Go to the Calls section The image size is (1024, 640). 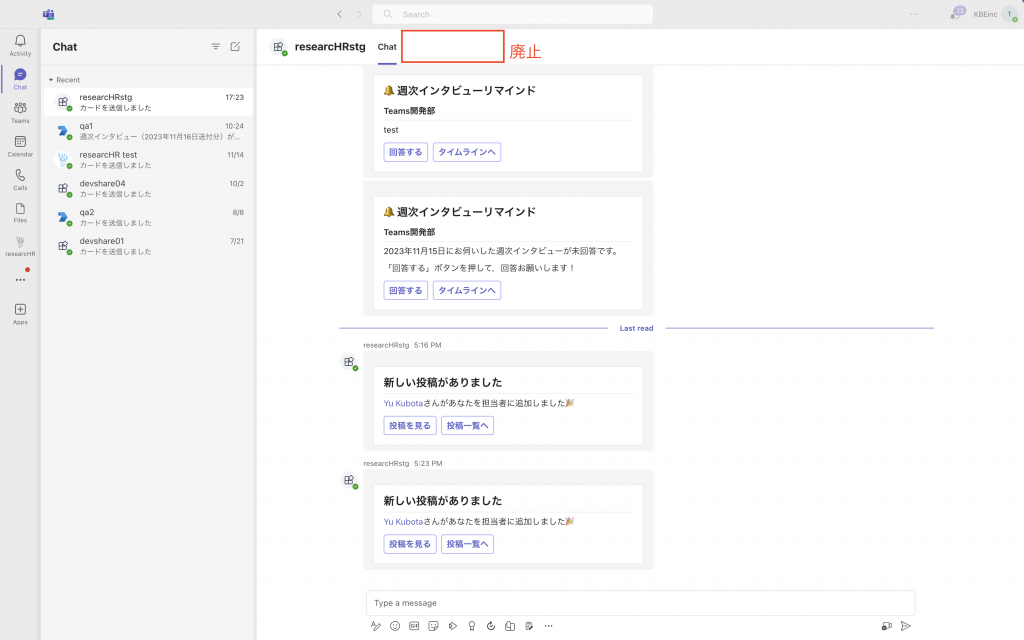[x=20, y=180]
